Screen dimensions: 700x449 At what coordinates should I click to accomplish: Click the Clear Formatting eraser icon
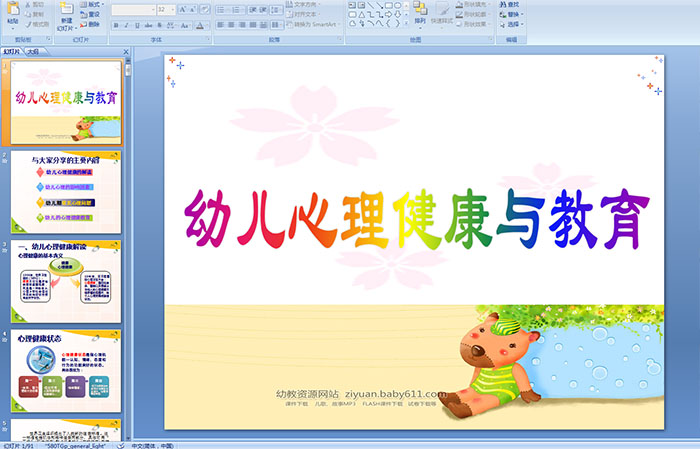pos(205,9)
